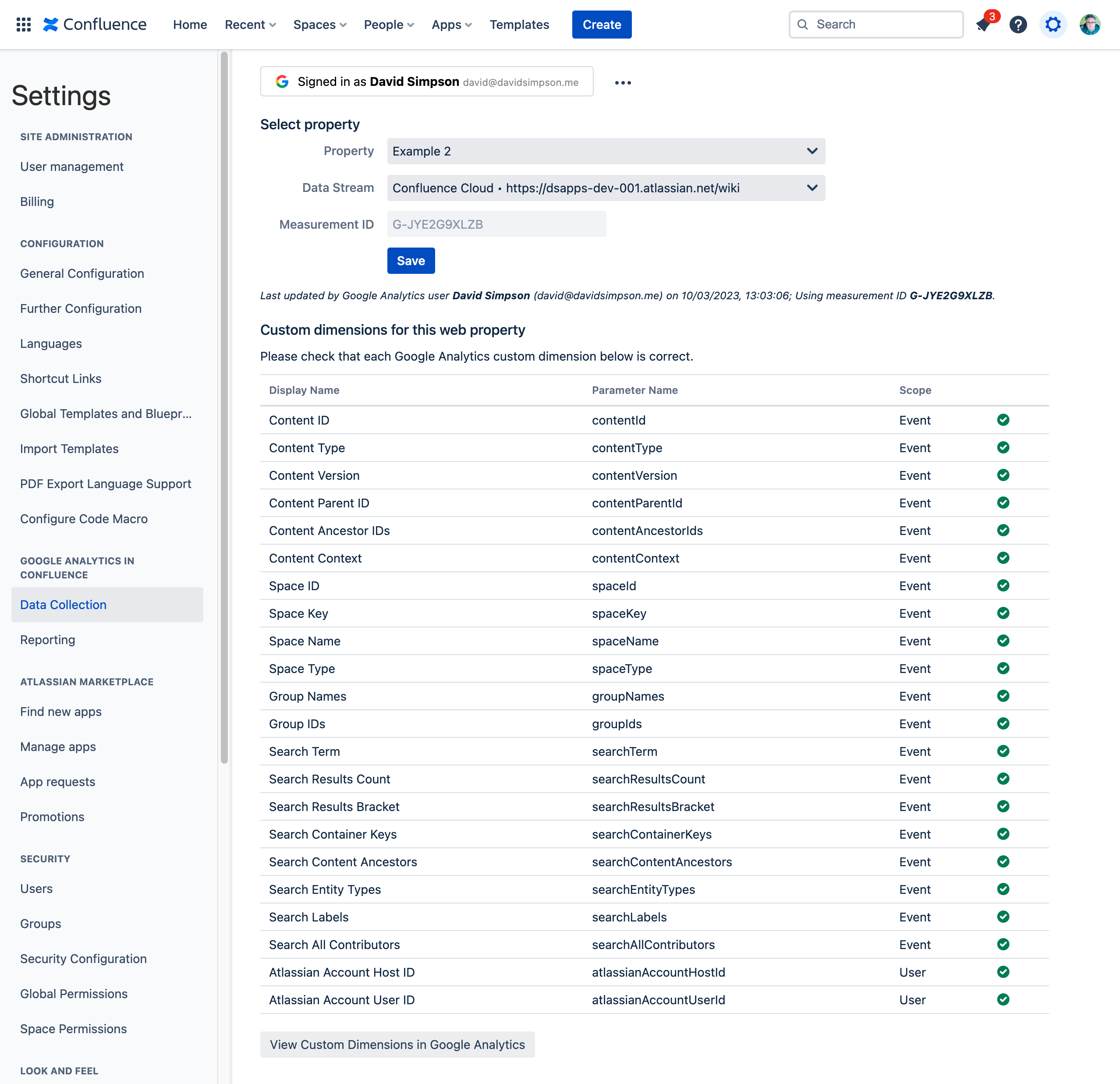This screenshot has width=1120, height=1084.
Task: Open the user profile avatar
Action: (x=1089, y=25)
